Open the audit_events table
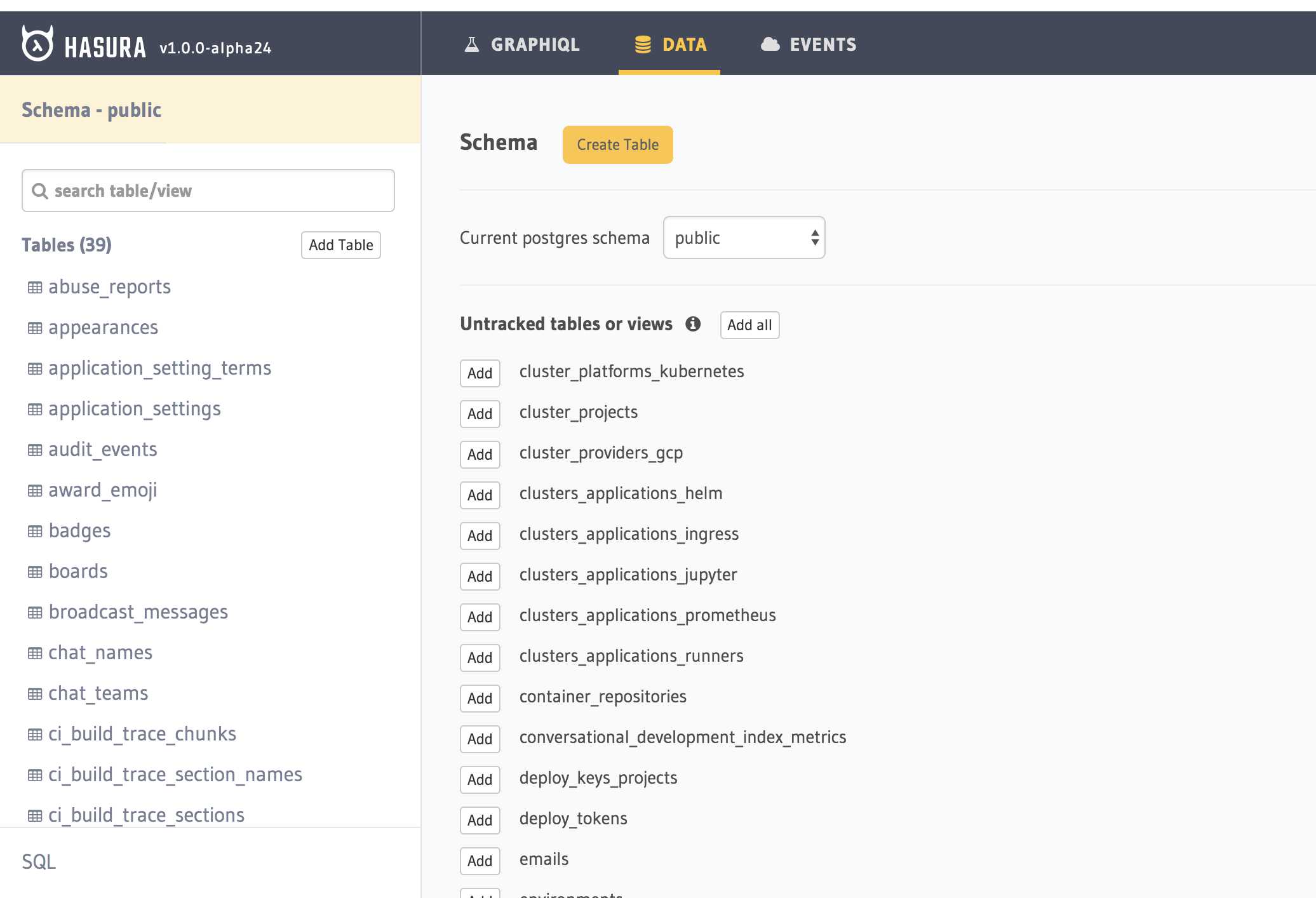Image resolution: width=1316 pixels, height=898 pixels. tap(102, 450)
